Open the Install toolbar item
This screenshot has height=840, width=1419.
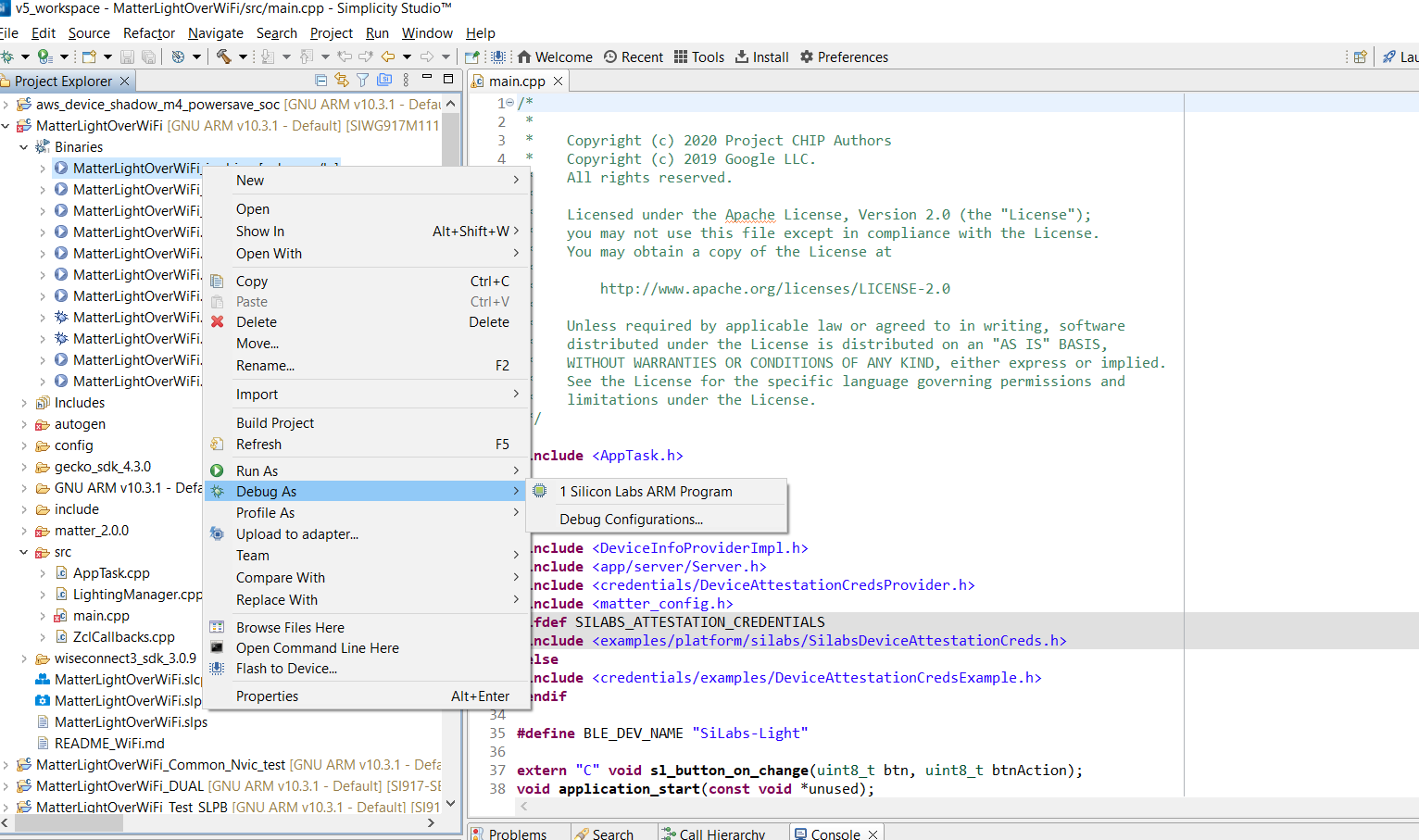pyautogui.click(x=761, y=56)
